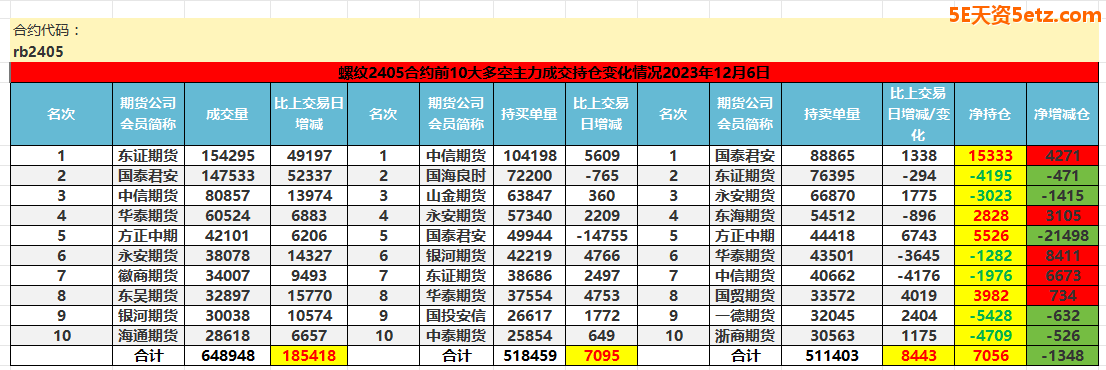The height and width of the screenshot is (370, 1106).
Task: Select long position value 38686
Action: tap(529, 276)
